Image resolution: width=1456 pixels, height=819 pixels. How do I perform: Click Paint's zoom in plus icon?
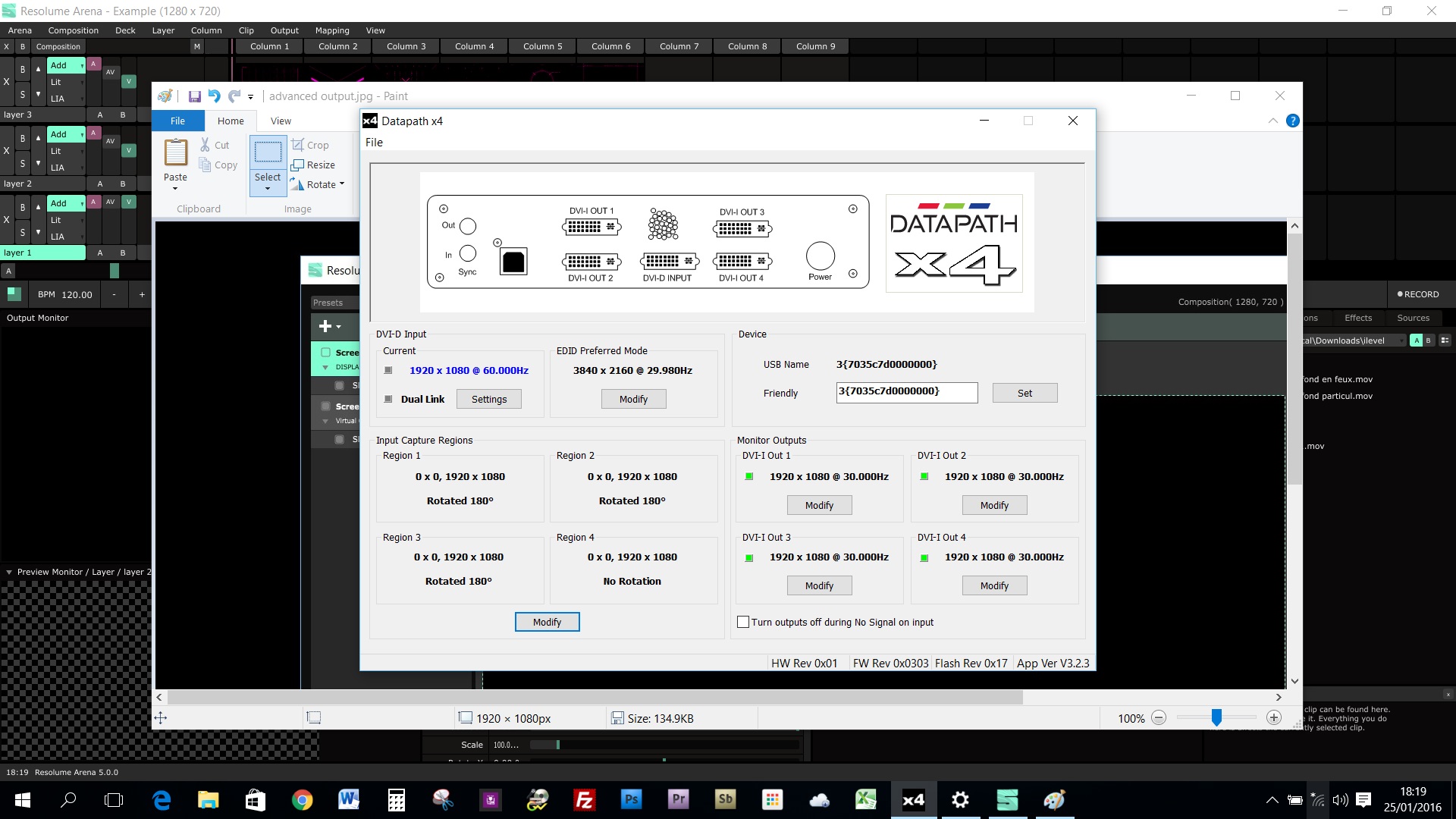[1274, 717]
